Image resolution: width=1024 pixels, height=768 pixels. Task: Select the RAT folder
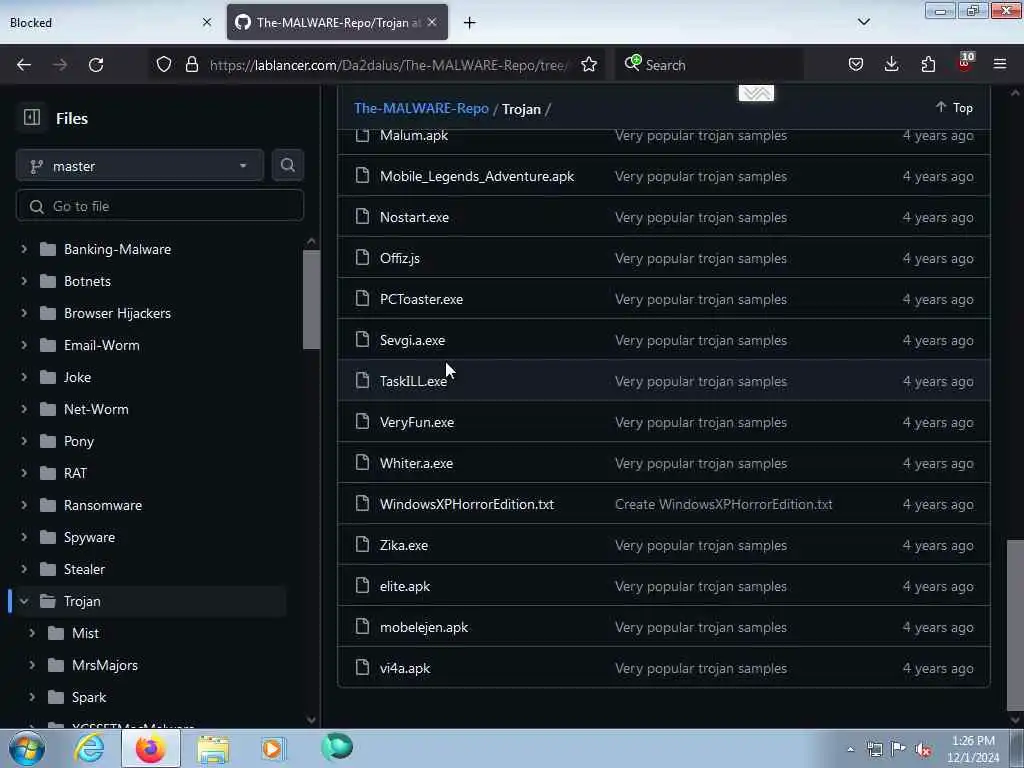click(x=75, y=473)
